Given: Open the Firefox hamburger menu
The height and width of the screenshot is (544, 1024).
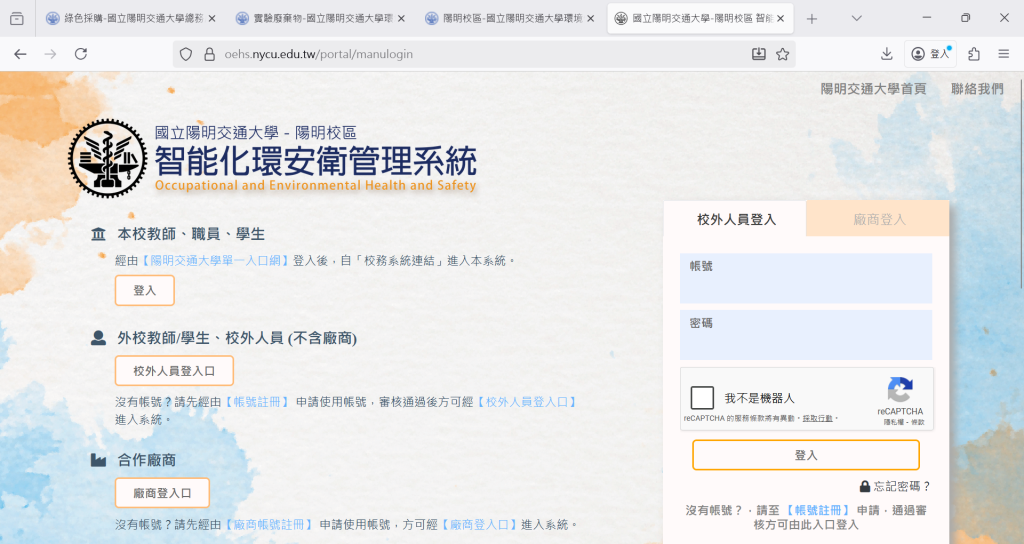Looking at the screenshot, I should pyautogui.click(x=1003, y=54).
